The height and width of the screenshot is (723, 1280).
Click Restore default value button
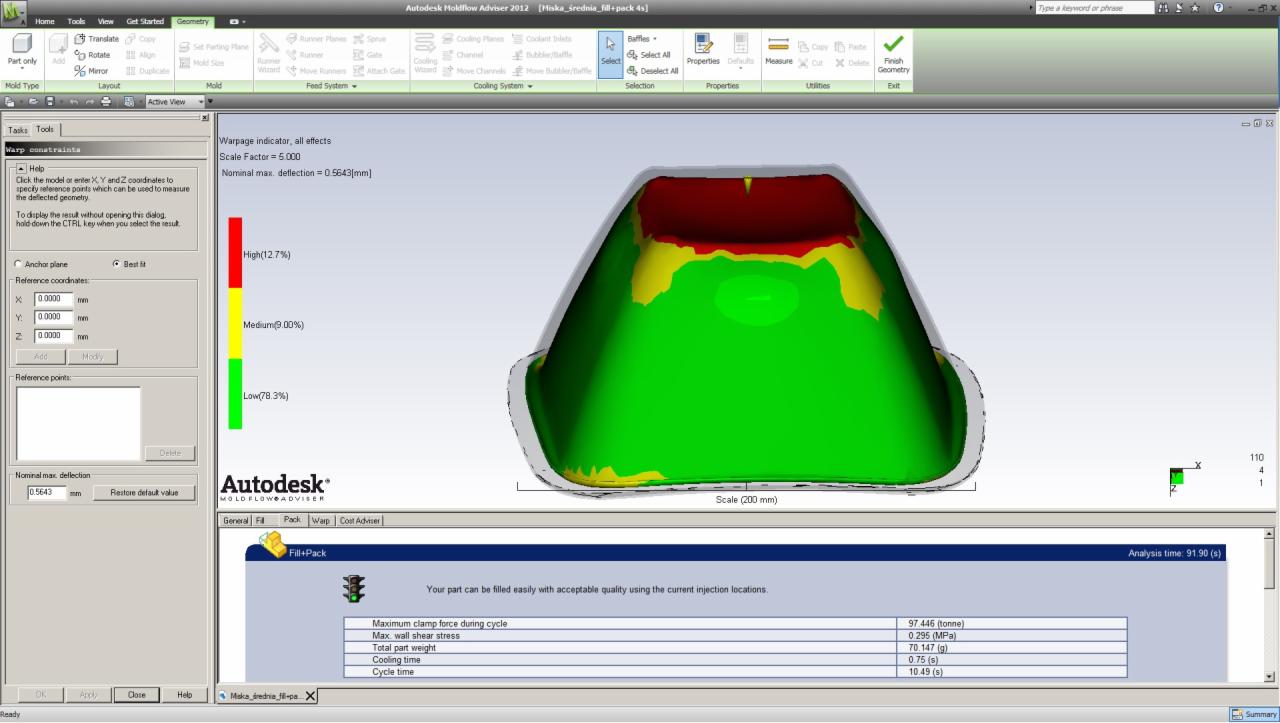click(x=144, y=493)
